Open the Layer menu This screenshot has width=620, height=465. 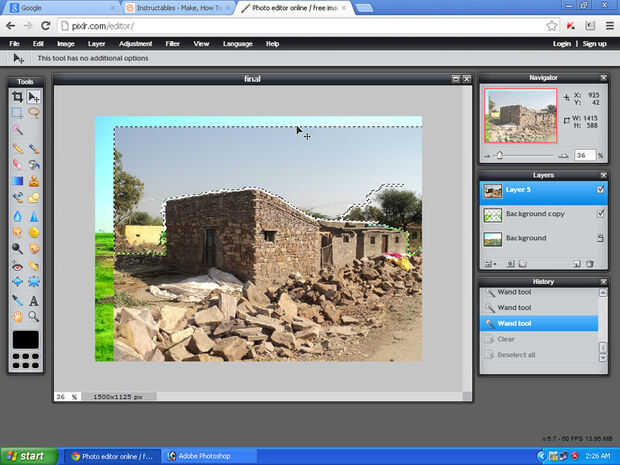[x=96, y=44]
